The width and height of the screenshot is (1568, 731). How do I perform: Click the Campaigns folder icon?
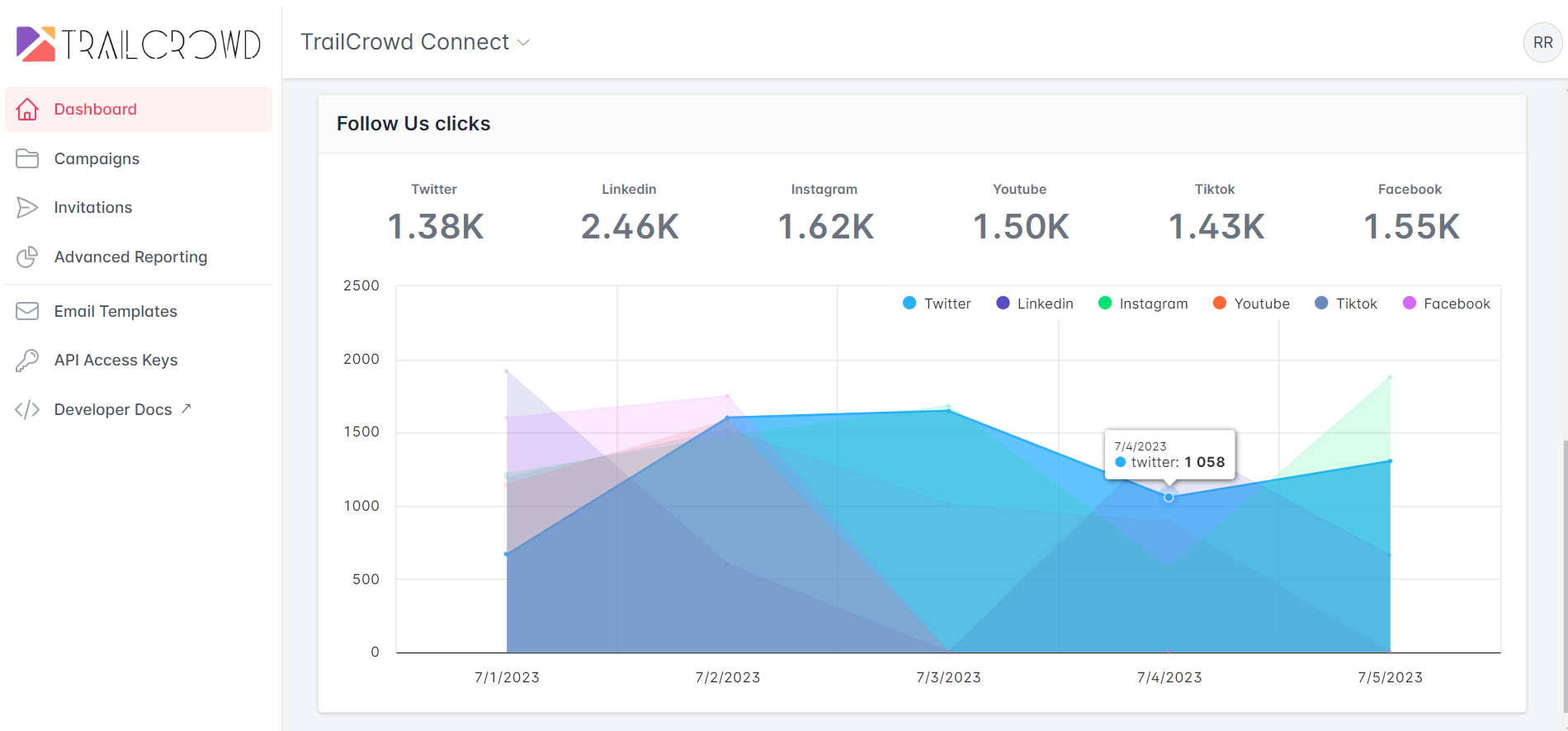pyautogui.click(x=27, y=158)
